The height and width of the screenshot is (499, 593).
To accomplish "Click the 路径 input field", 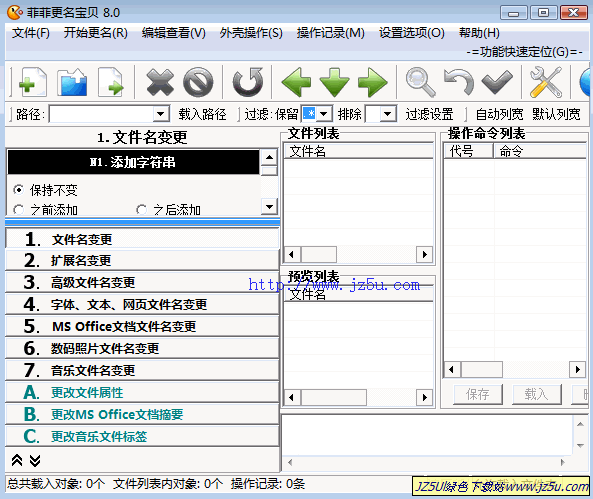I will click(x=101, y=114).
